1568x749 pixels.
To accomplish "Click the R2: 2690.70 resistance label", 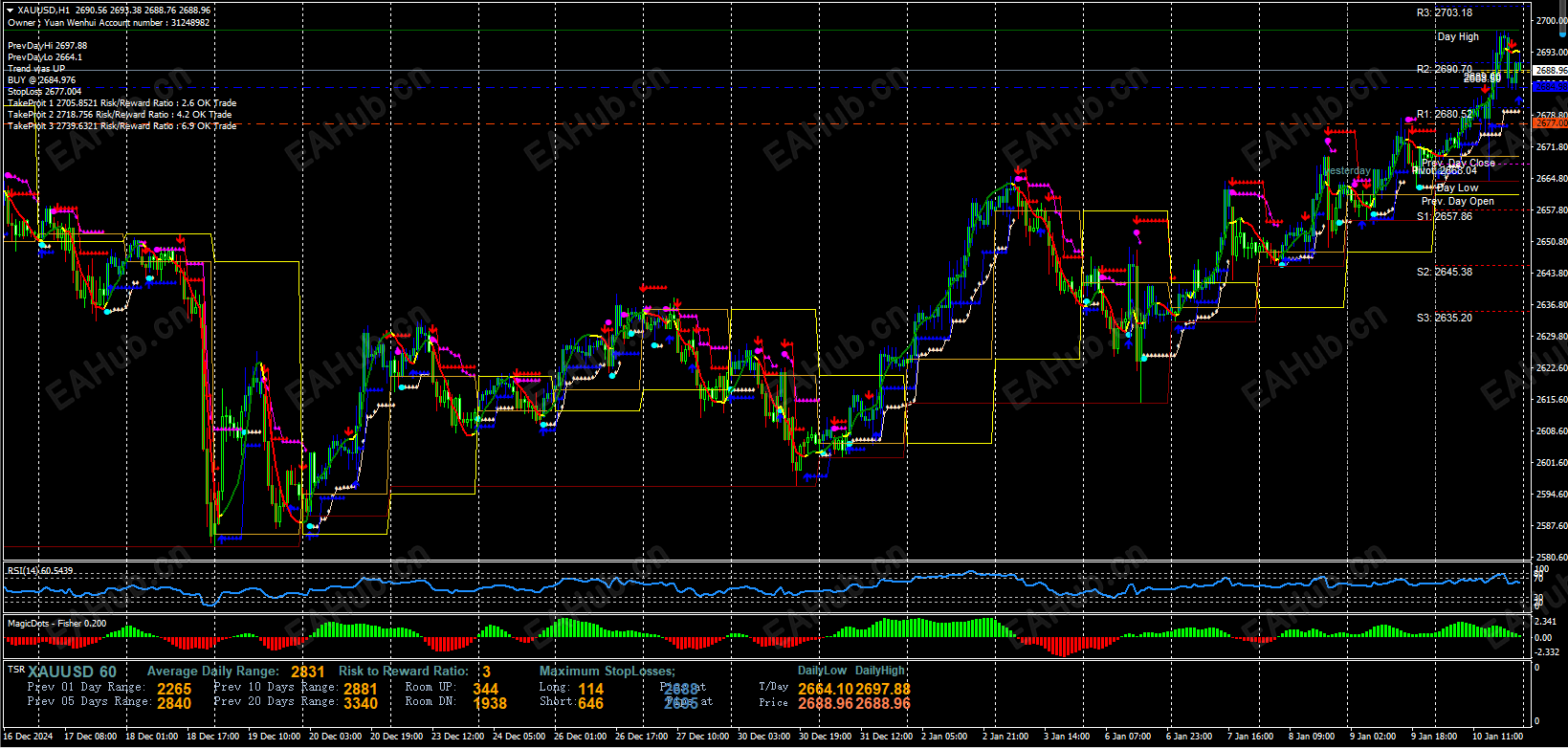I will point(1445,69).
